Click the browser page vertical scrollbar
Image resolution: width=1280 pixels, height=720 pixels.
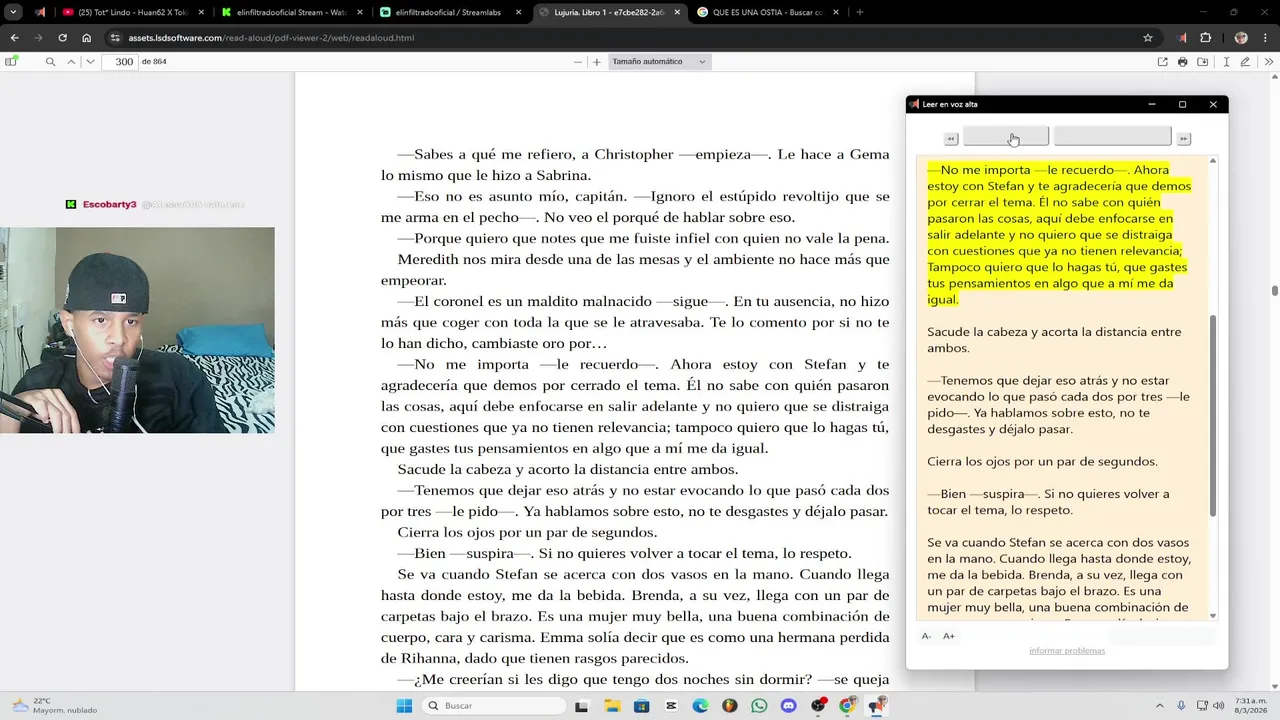[1274, 290]
